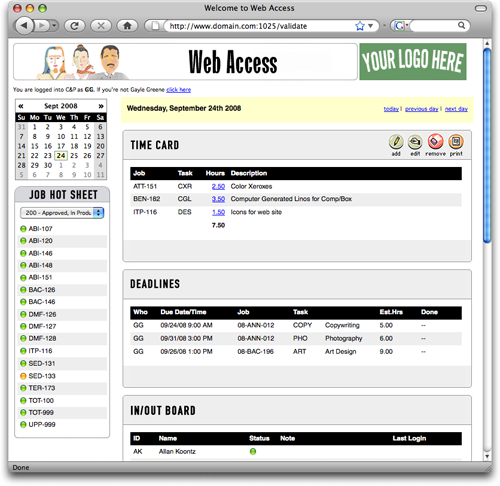This screenshot has width=500, height=486.
Task: Click the vertical scrollbar thumb
Action: coord(487,146)
